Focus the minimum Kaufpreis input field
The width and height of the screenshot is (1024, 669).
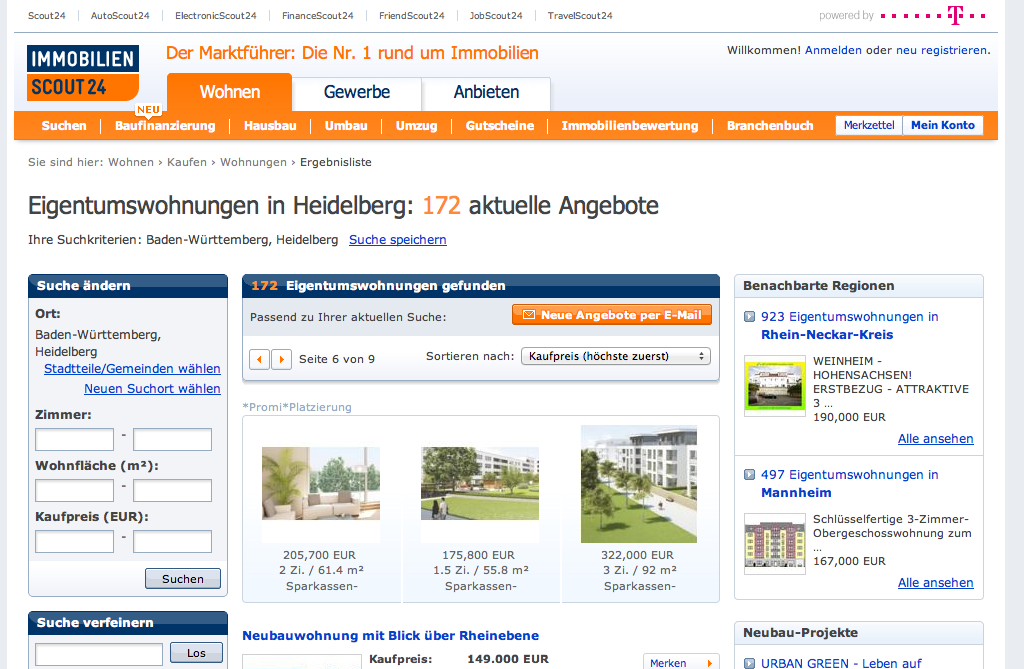point(74,542)
